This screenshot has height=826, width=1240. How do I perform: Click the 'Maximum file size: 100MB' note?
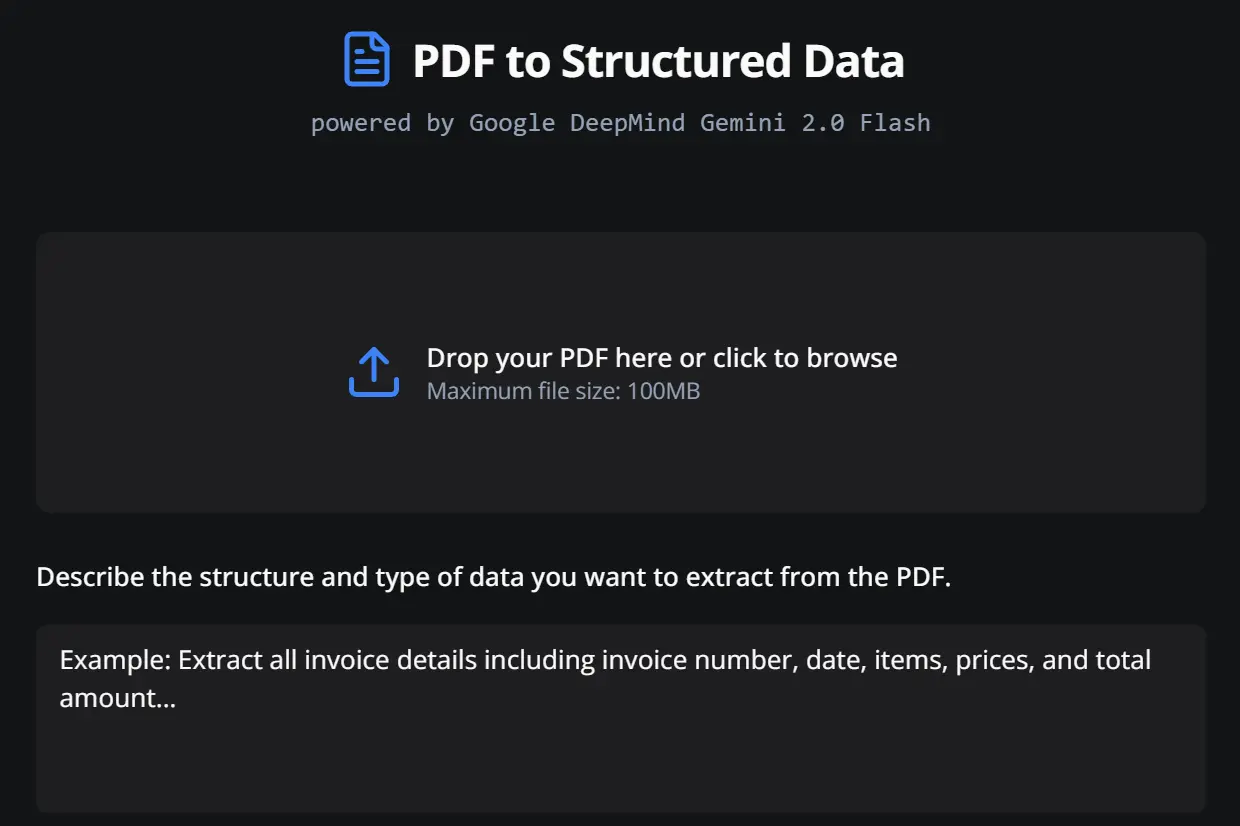[562, 391]
